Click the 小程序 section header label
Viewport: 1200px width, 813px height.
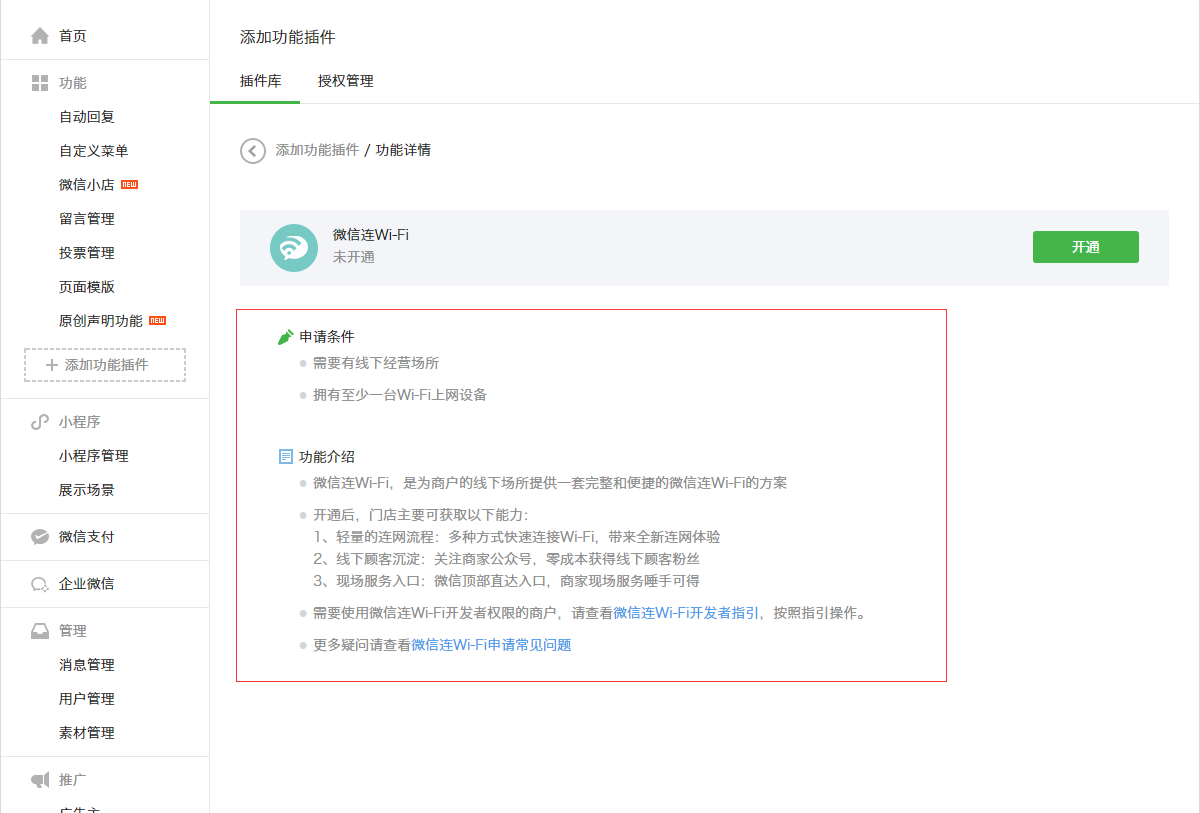[x=80, y=422]
